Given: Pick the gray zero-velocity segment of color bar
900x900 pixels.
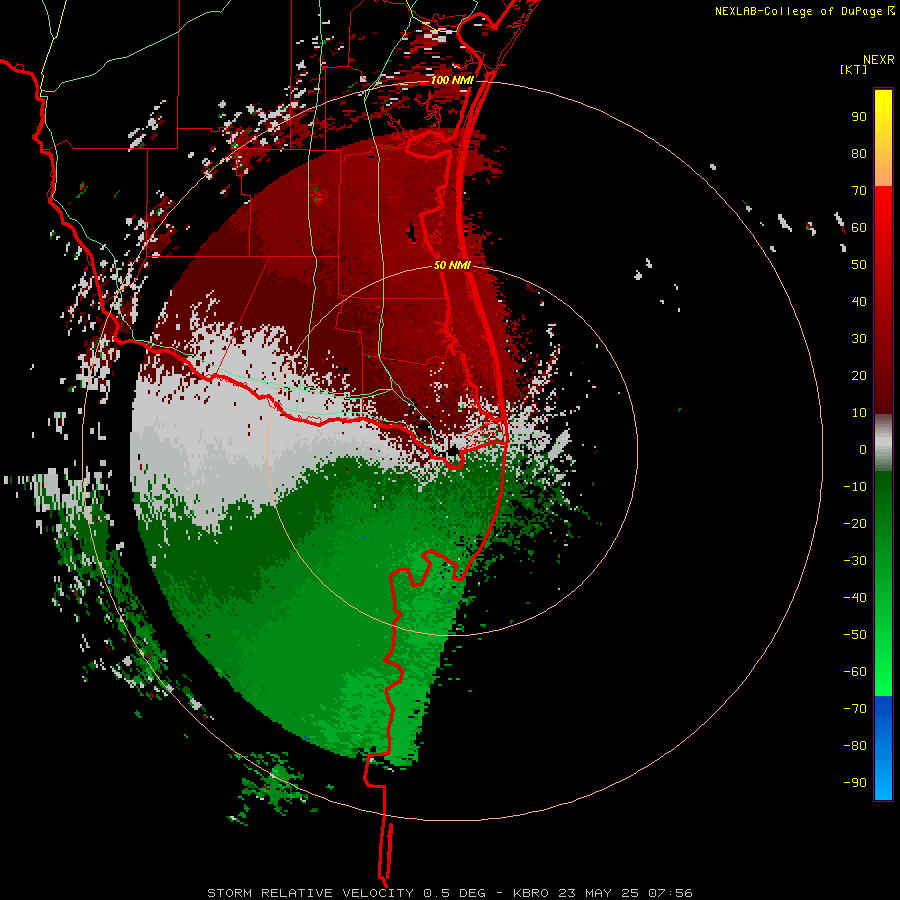Looking at the screenshot, I should [x=883, y=443].
